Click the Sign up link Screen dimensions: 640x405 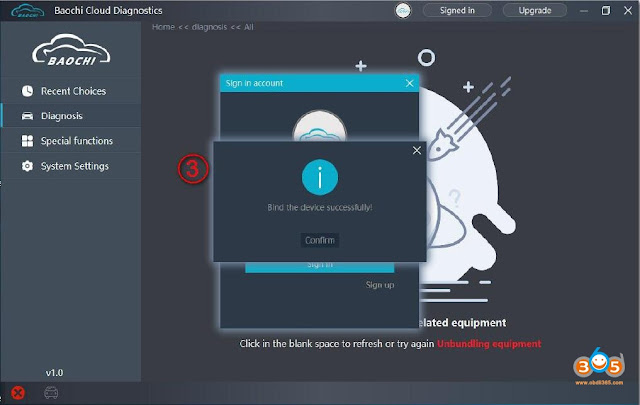[x=380, y=285]
